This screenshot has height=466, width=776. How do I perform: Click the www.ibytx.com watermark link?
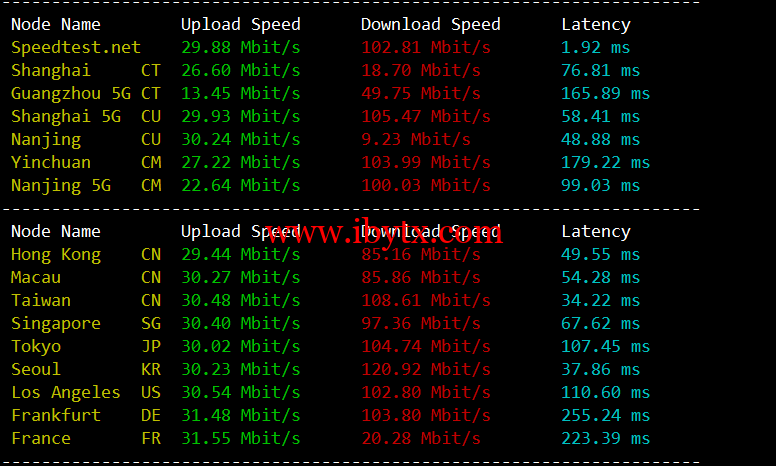point(384,234)
